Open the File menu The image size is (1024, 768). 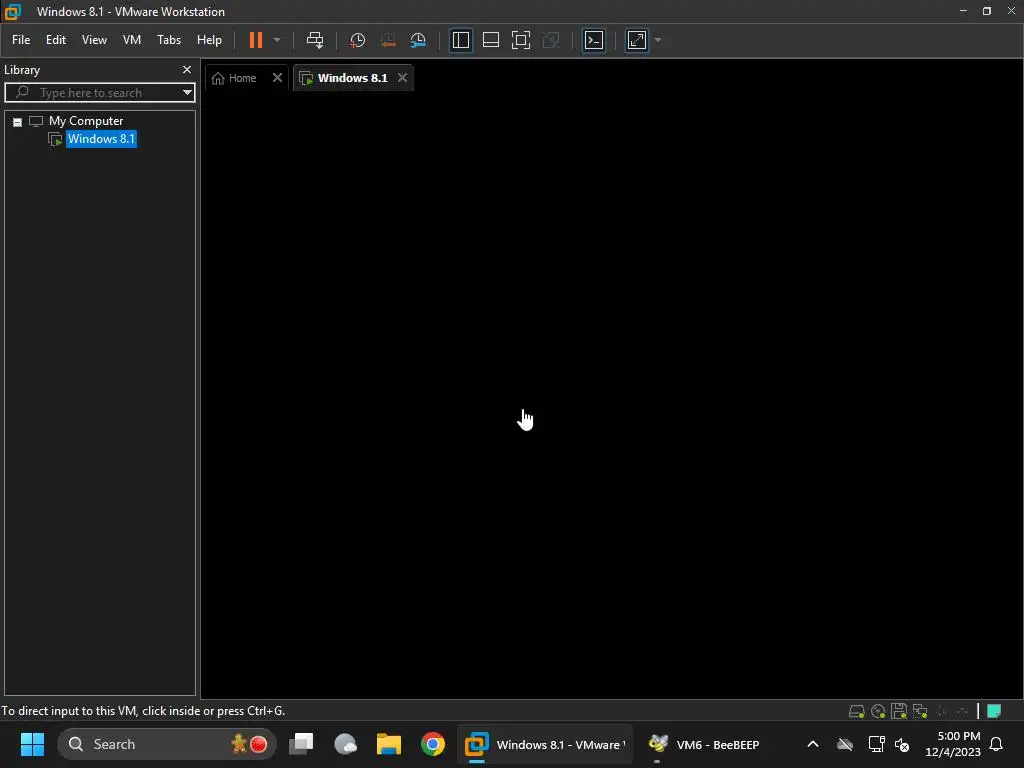coord(21,40)
